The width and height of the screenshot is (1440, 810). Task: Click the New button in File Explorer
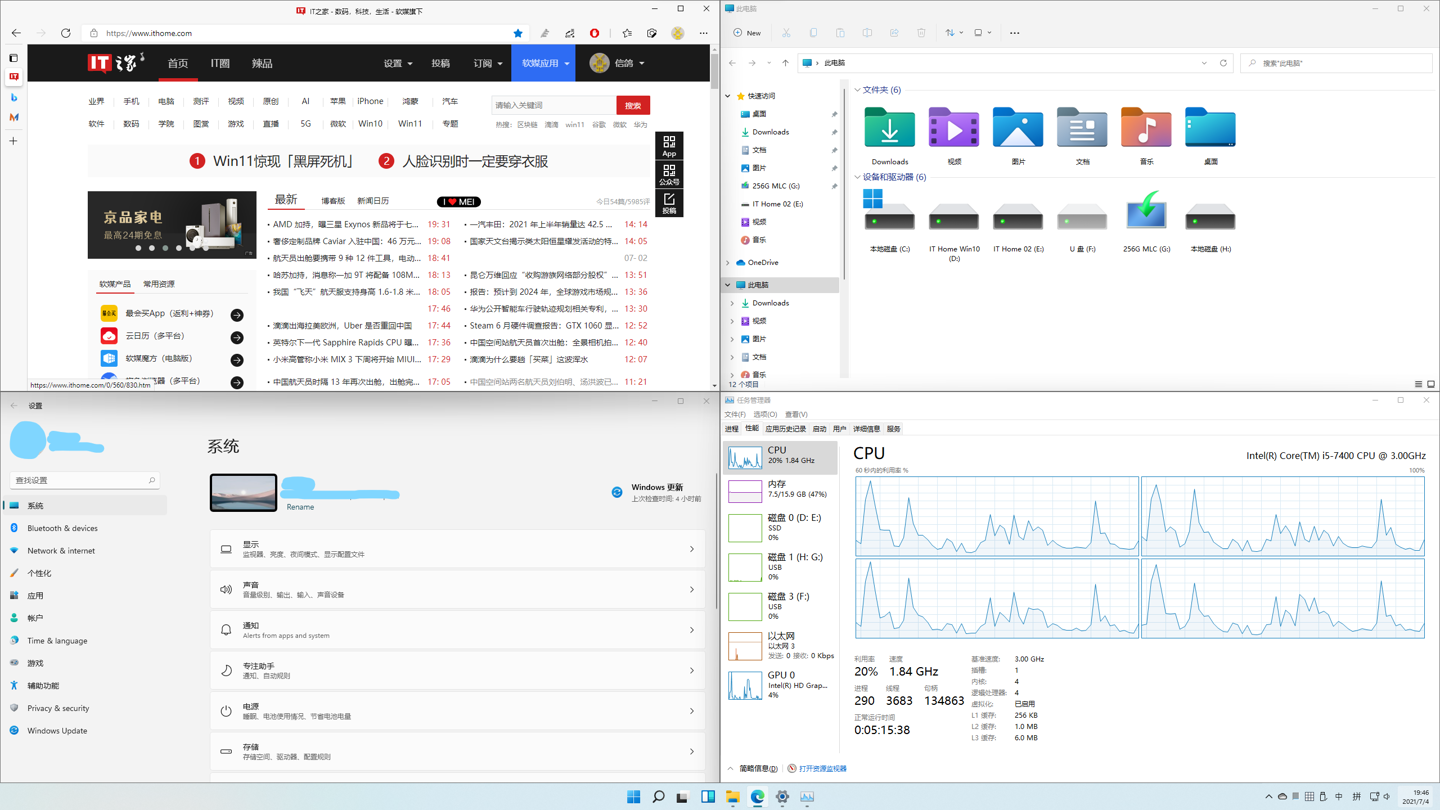(x=747, y=33)
